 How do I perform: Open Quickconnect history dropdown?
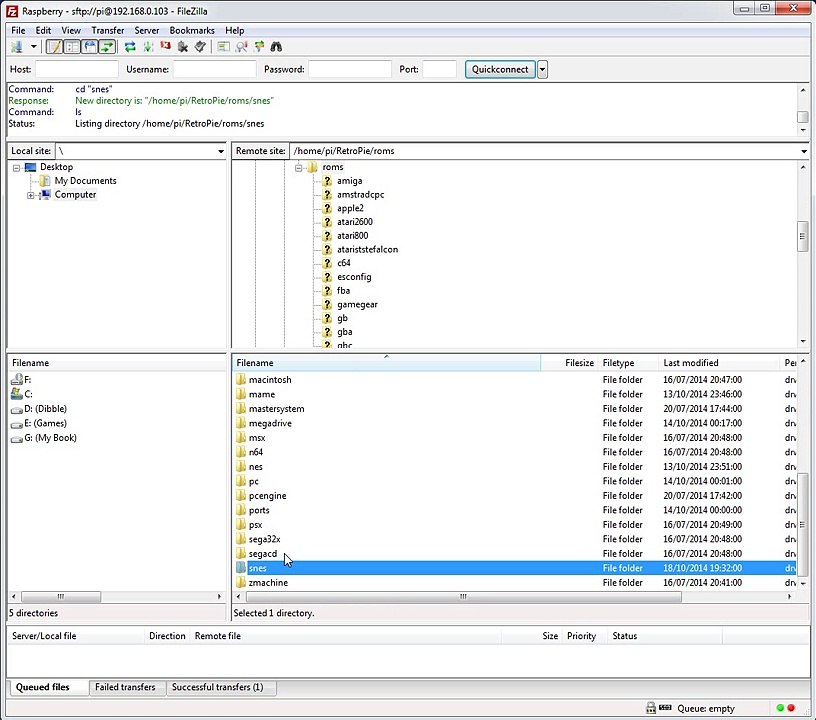[542, 69]
